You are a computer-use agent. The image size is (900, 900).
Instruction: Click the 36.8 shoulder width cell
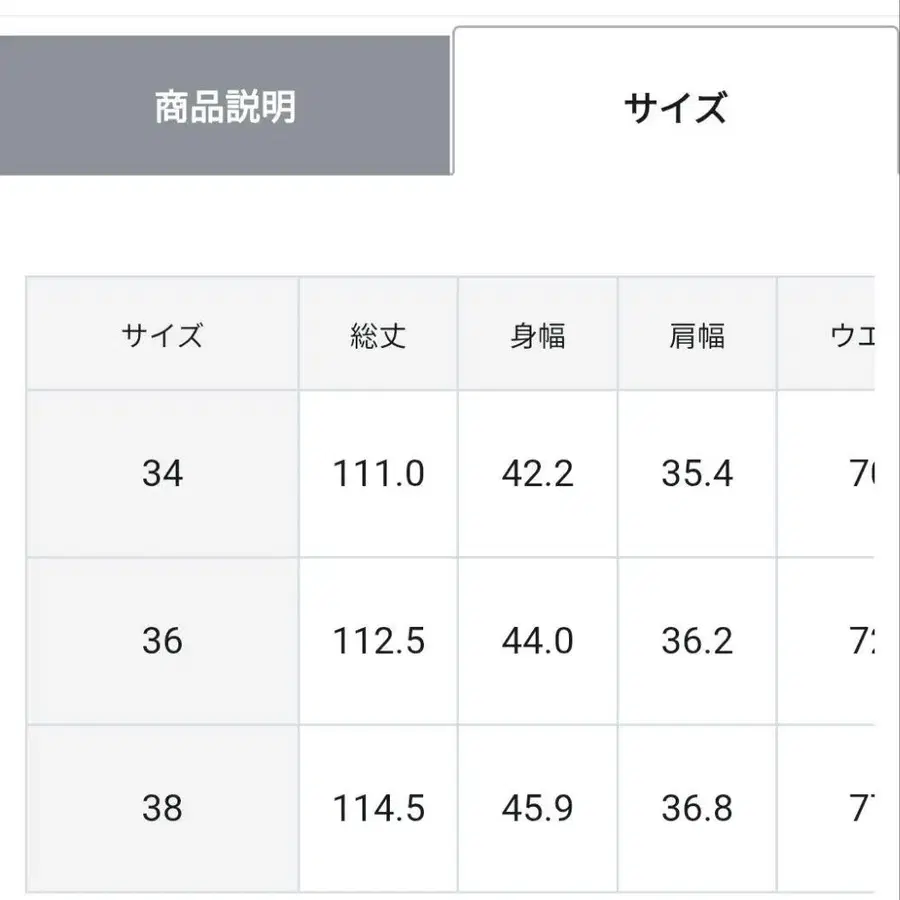point(697,807)
